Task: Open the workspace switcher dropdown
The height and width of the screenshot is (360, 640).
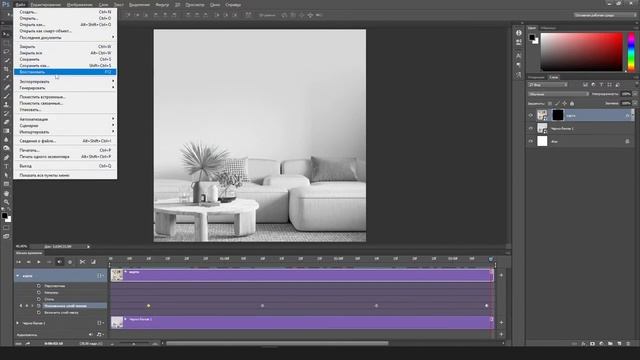Action: pos(605,15)
